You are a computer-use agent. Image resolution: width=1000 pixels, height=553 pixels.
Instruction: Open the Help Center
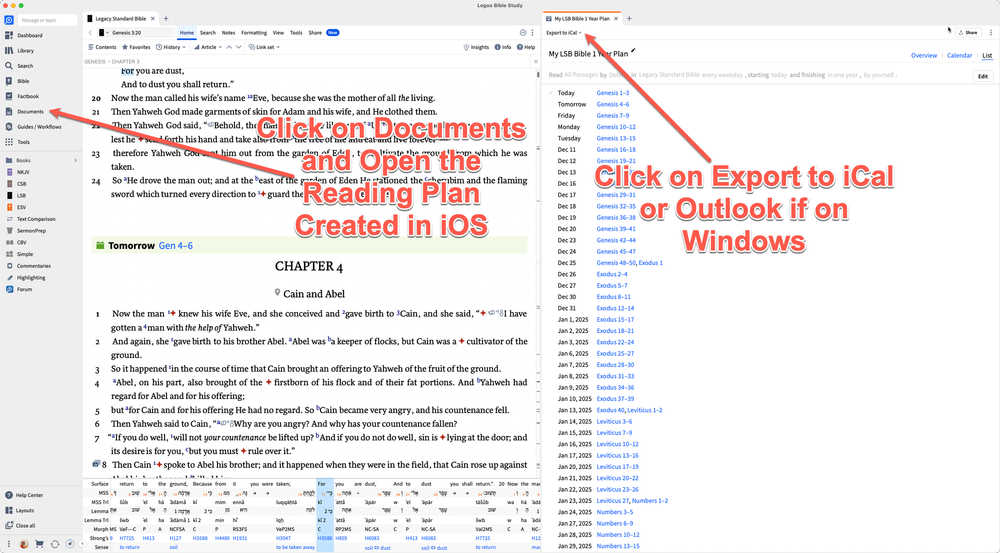[24, 495]
